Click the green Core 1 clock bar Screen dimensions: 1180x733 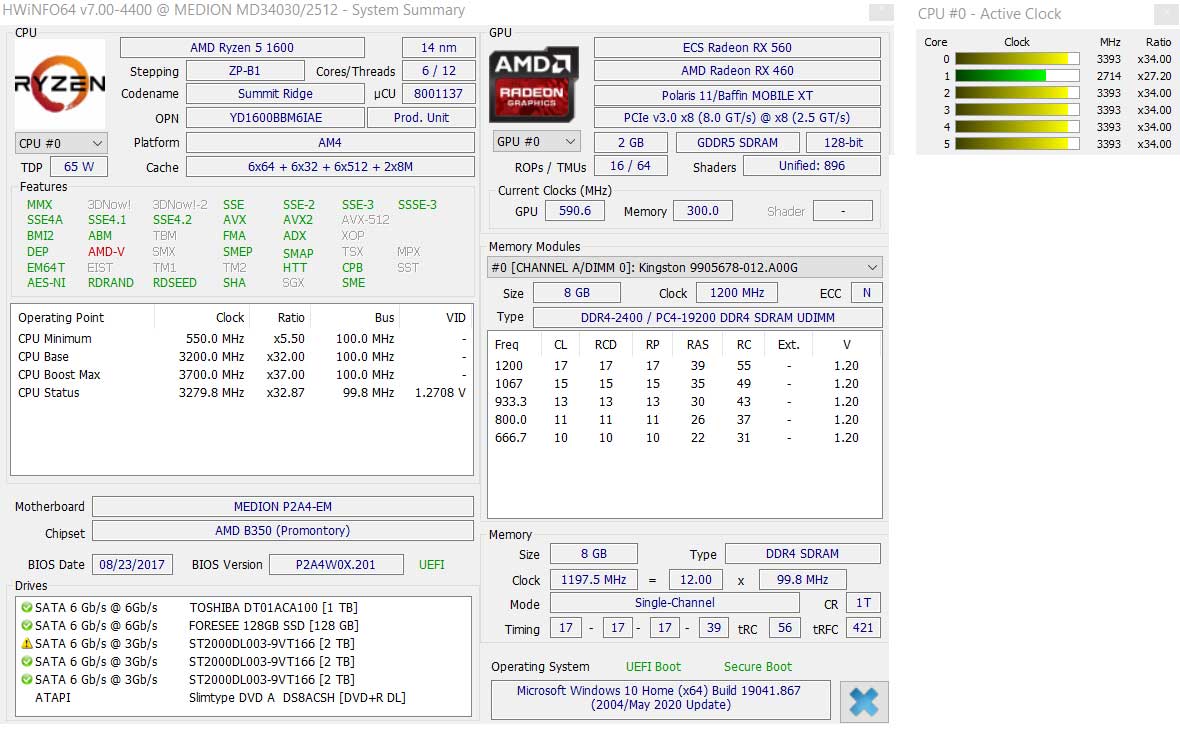point(1017,76)
